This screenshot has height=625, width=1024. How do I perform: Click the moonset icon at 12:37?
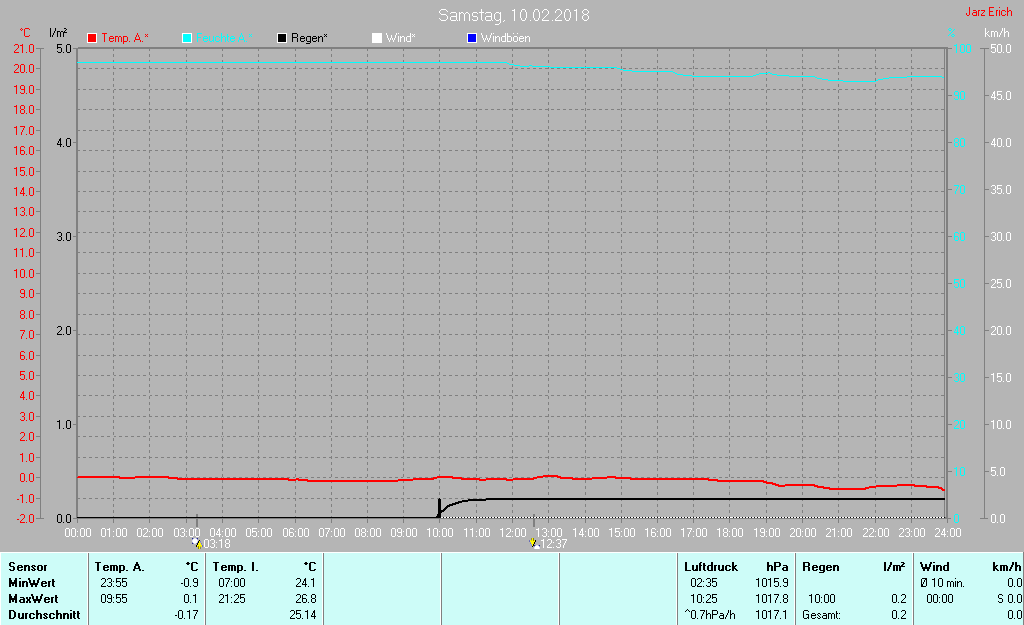pyautogui.click(x=534, y=543)
